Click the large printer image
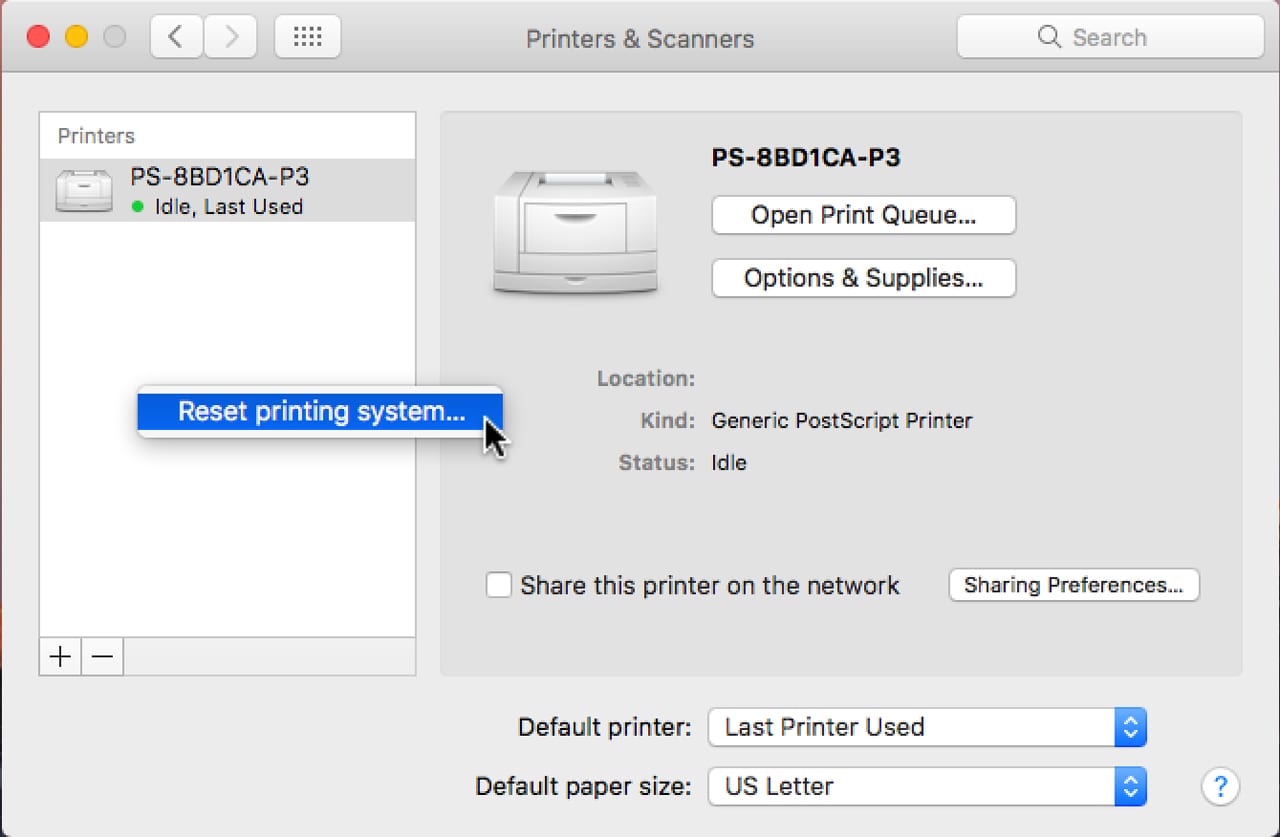Screen dimensions: 1280x837 tap(575, 232)
